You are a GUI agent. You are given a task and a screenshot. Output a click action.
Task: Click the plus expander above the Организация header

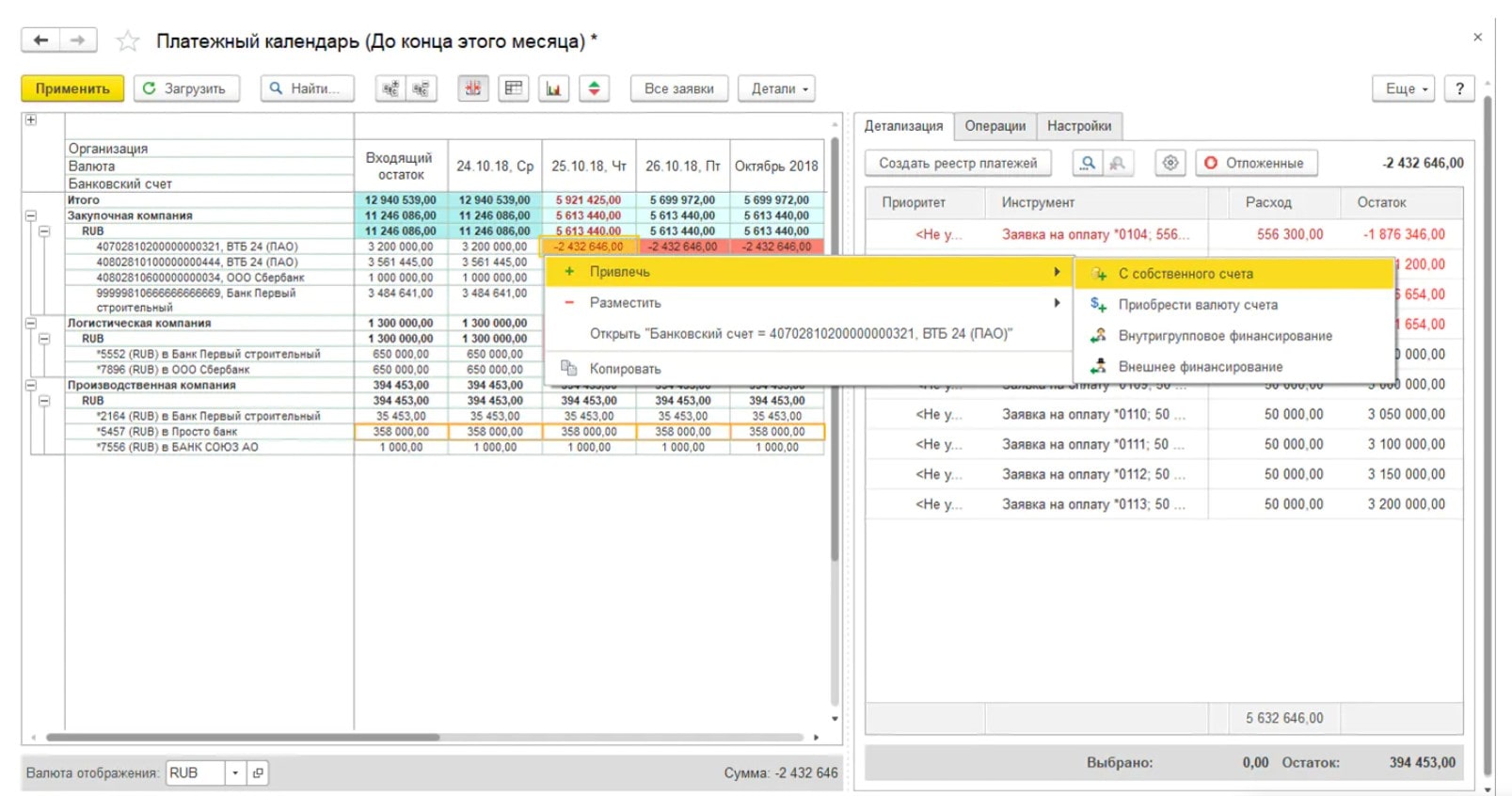click(x=31, y=120)
